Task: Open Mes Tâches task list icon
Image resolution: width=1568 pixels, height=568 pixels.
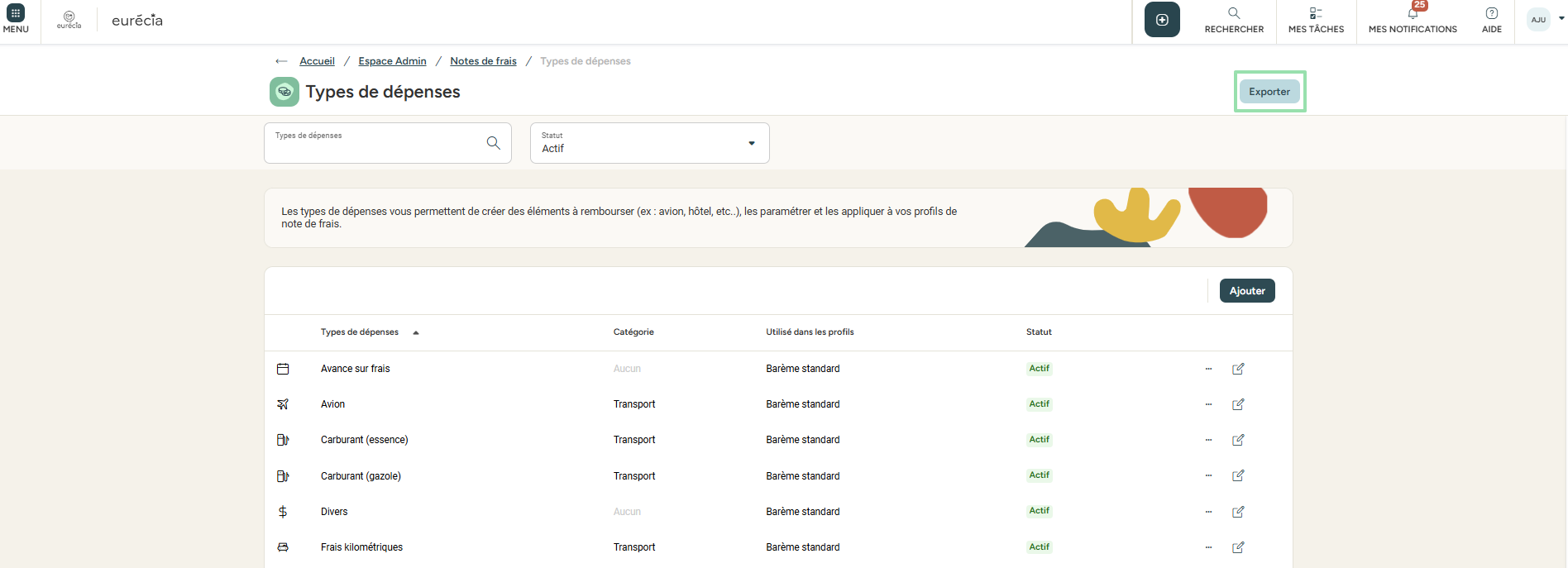Action: (x=1316, y=14)
